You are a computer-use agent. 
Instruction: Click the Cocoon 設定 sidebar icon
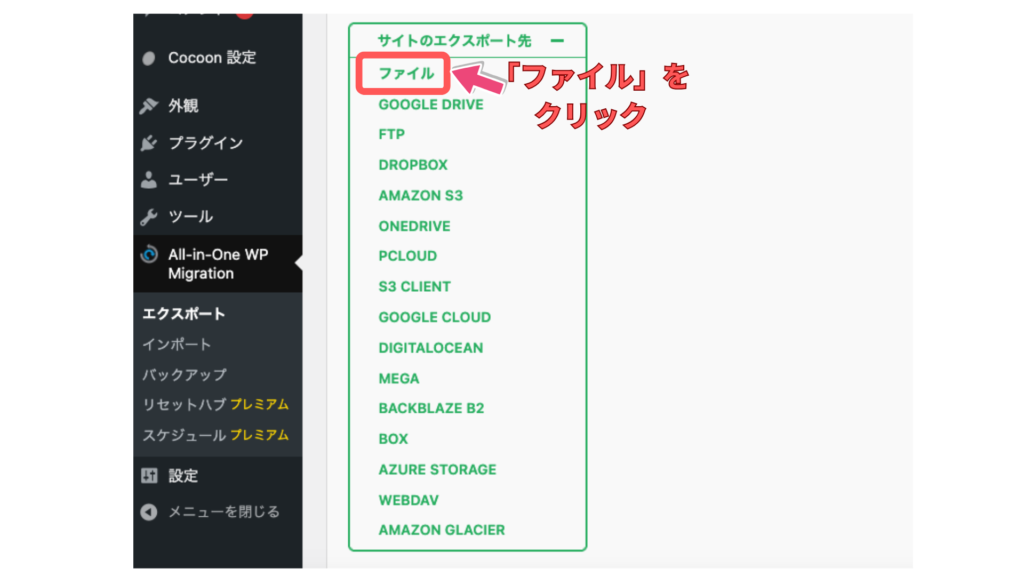click(149, 58)
